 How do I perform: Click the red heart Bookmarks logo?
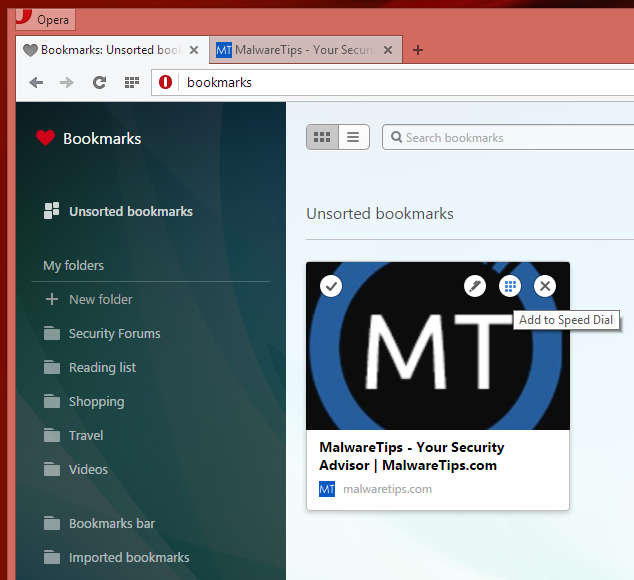45,138
